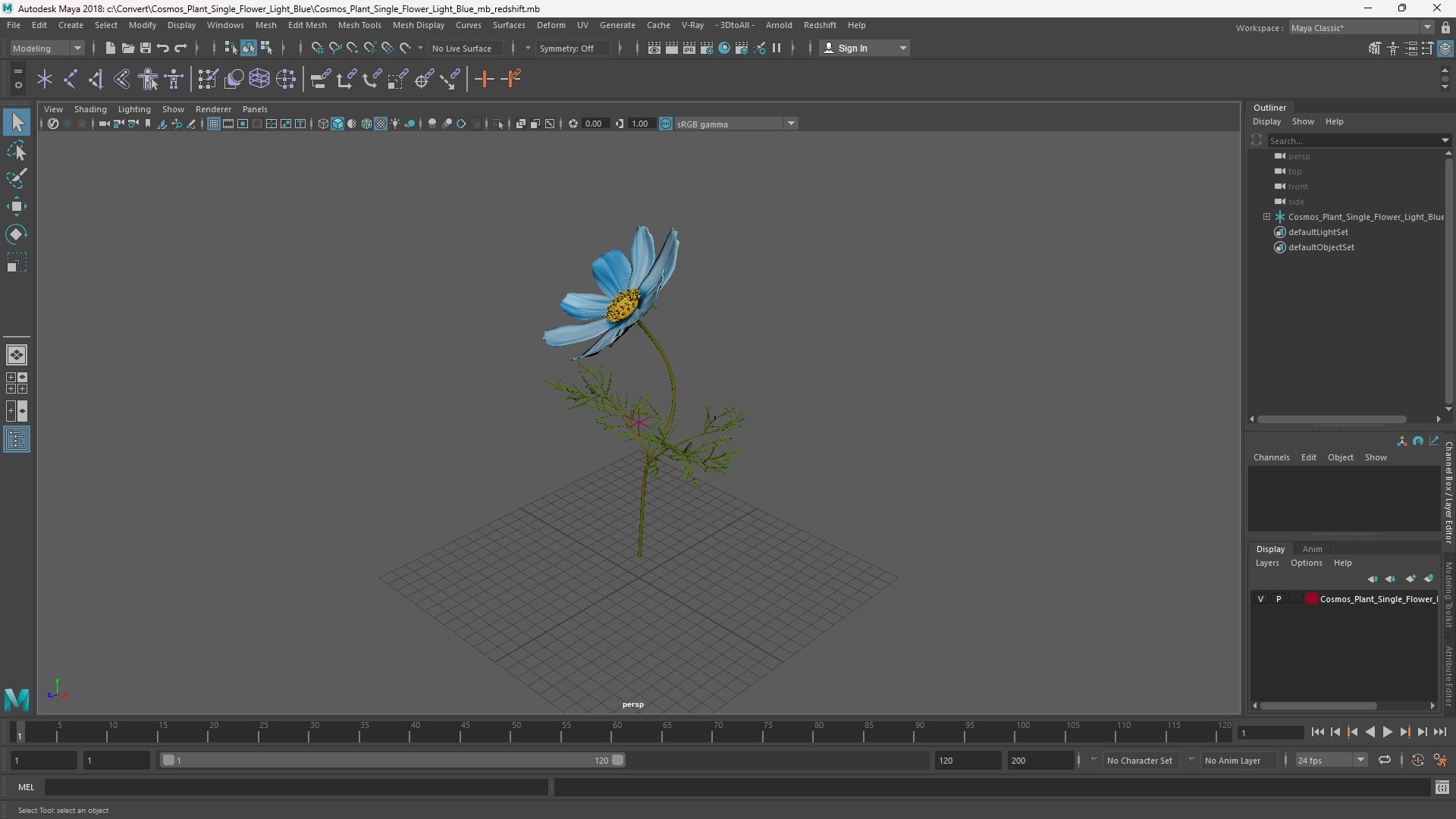Activate the Rotate tool in toolbox
1456x819 pixels.
click(x=17, y=234)
